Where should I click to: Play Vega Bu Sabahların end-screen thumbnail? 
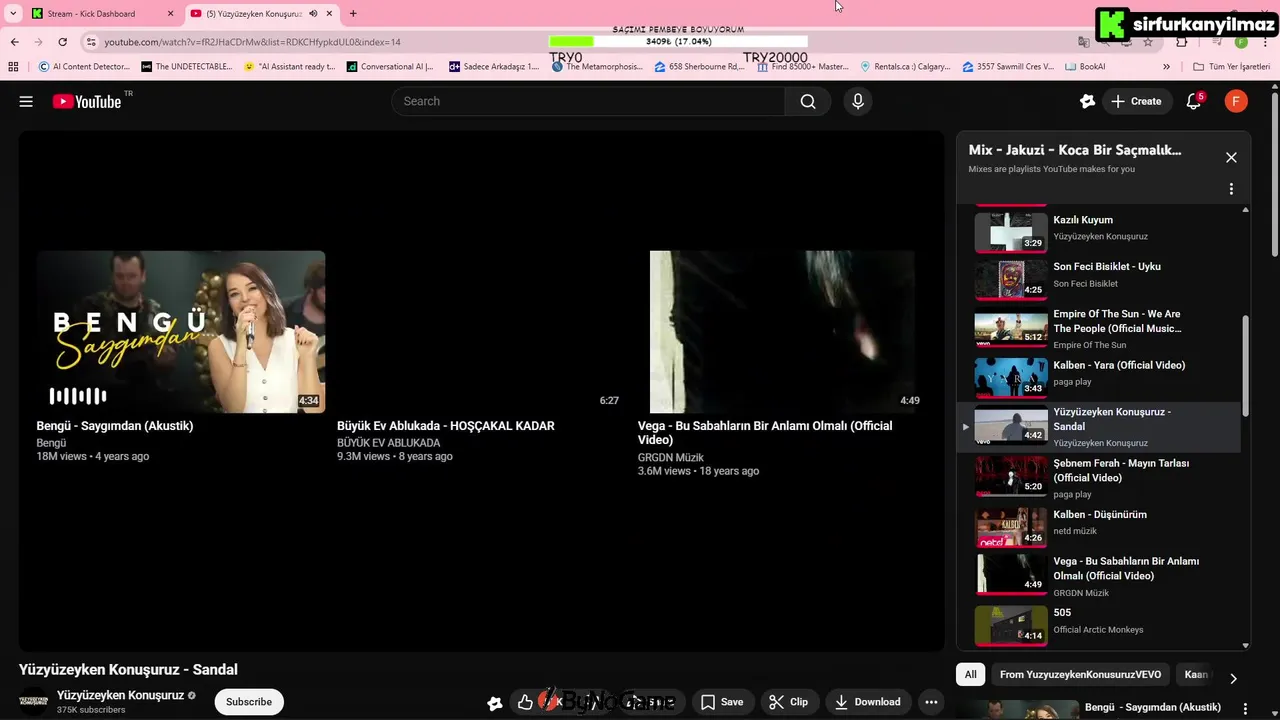[x=782, y=331]
